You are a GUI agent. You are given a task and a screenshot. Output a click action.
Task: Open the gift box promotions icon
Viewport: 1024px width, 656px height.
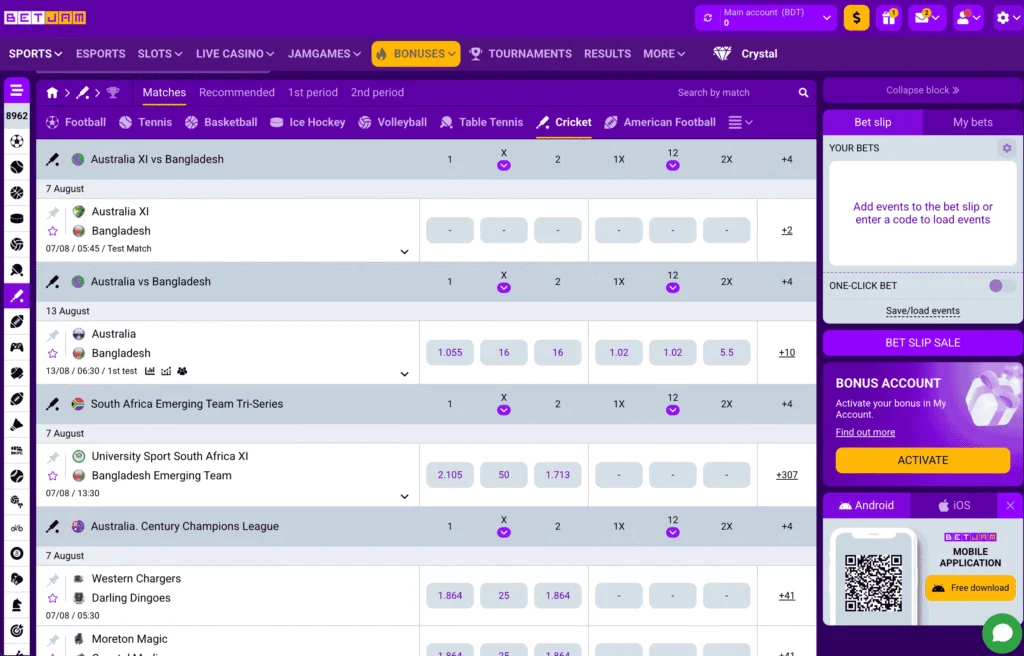(x=889, y=18)
